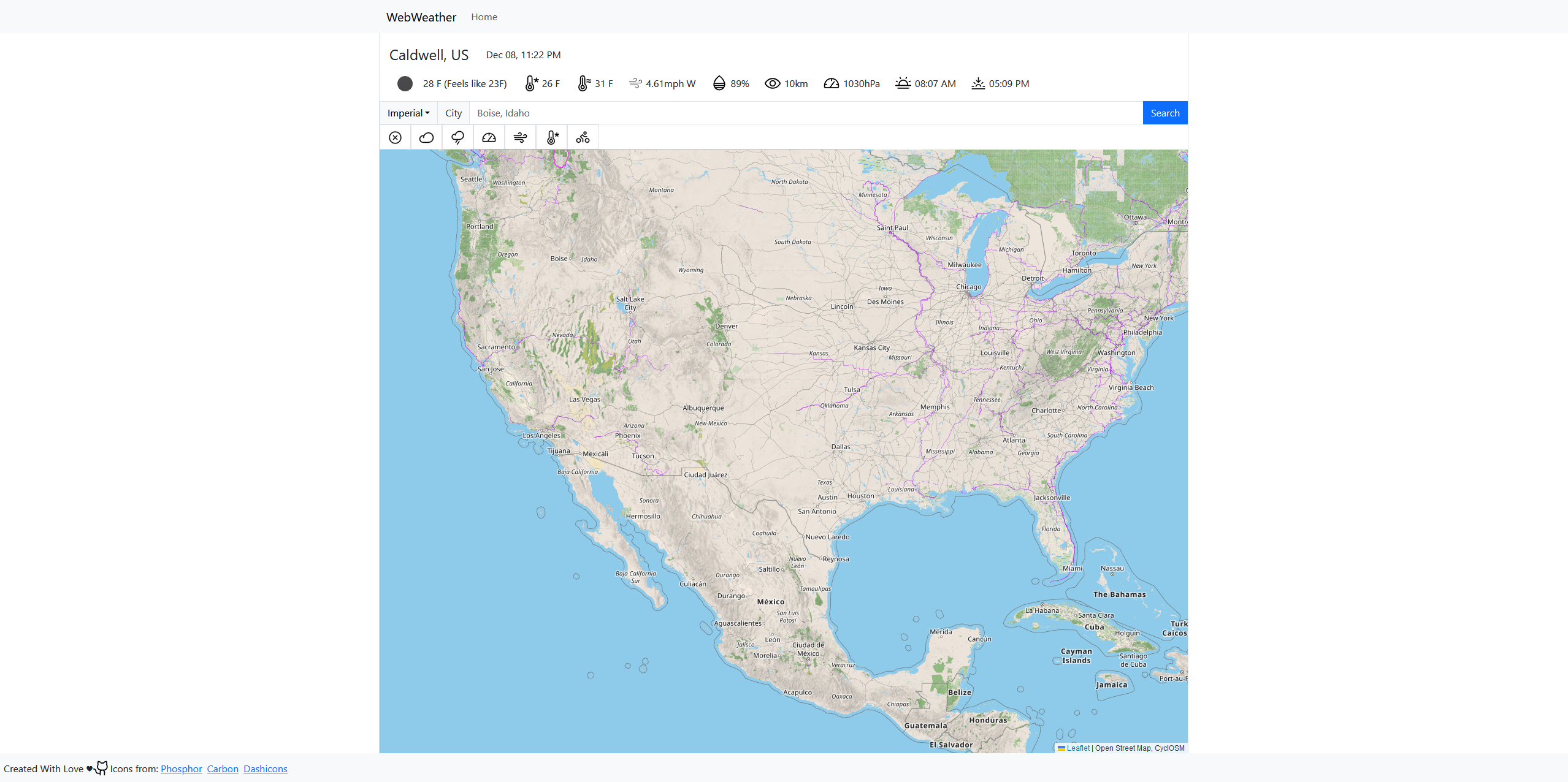The width and height of the screenshot is (1568, 782).
Task: Switch to the cycling map icon
Action: click(x=583, y=137)
